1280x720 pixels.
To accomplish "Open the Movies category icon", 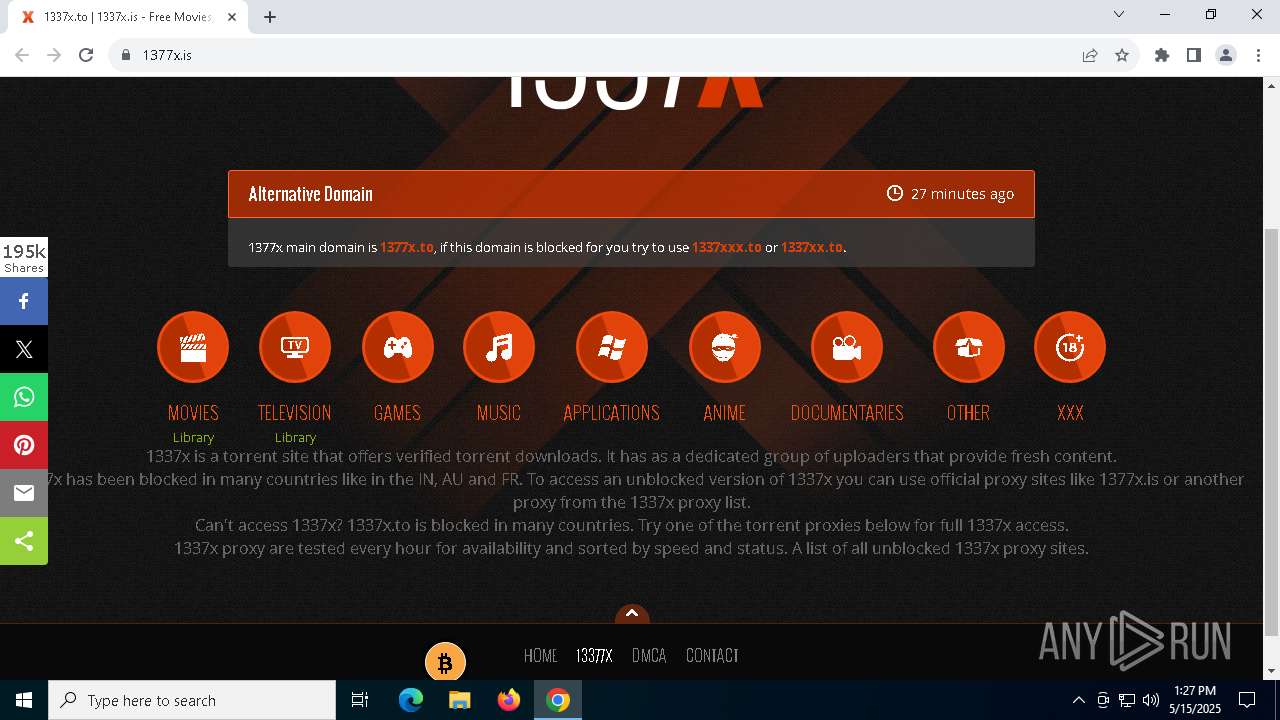I will point(193,347).
